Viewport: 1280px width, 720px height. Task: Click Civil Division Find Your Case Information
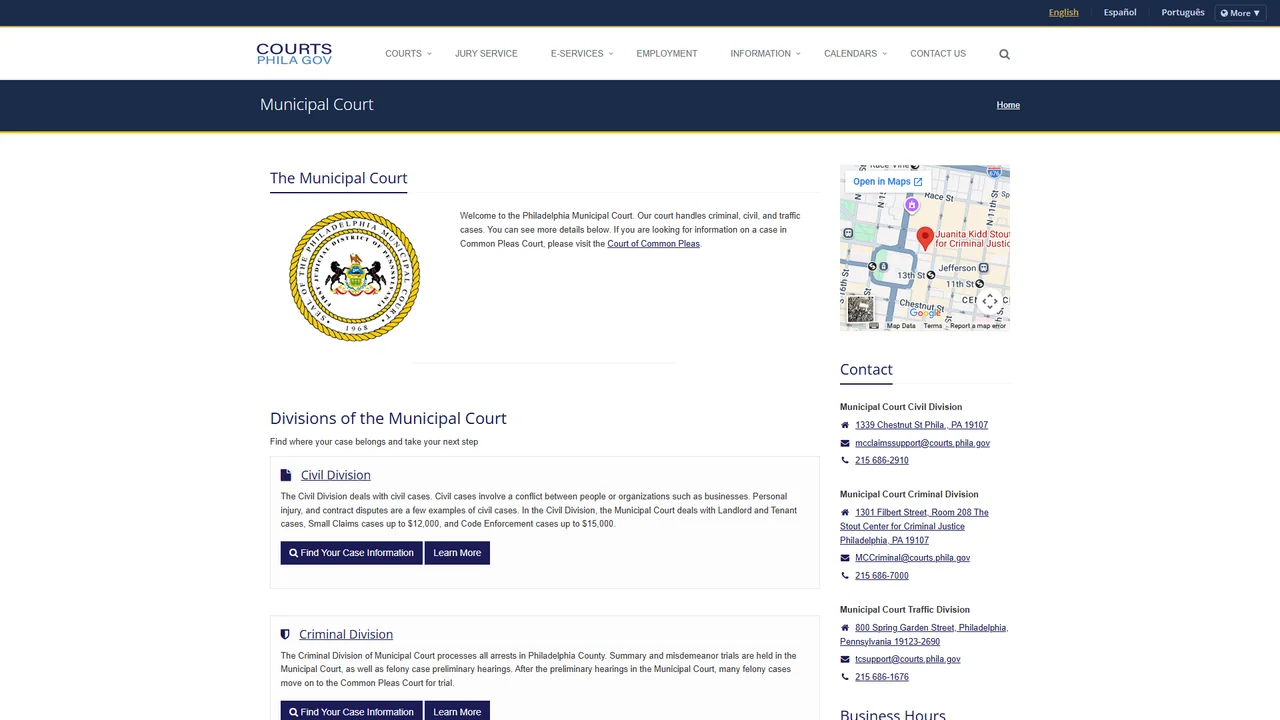click(x=351, y=553)
